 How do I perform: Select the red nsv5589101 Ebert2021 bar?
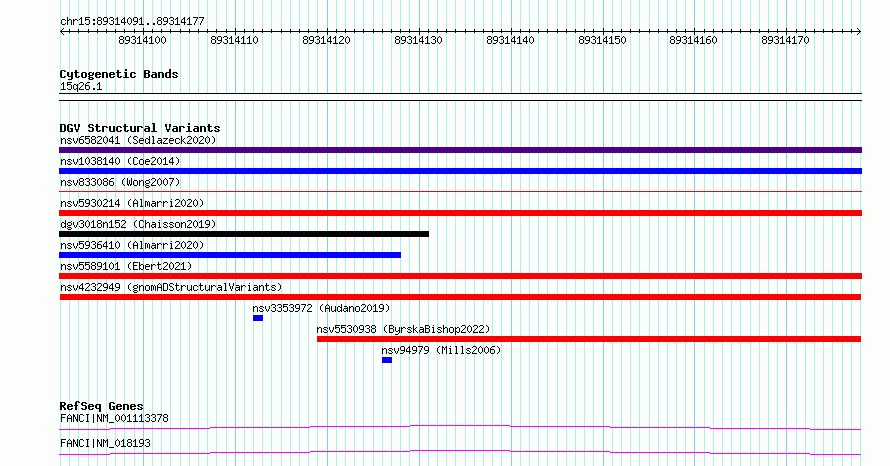(x=460, y=276)
